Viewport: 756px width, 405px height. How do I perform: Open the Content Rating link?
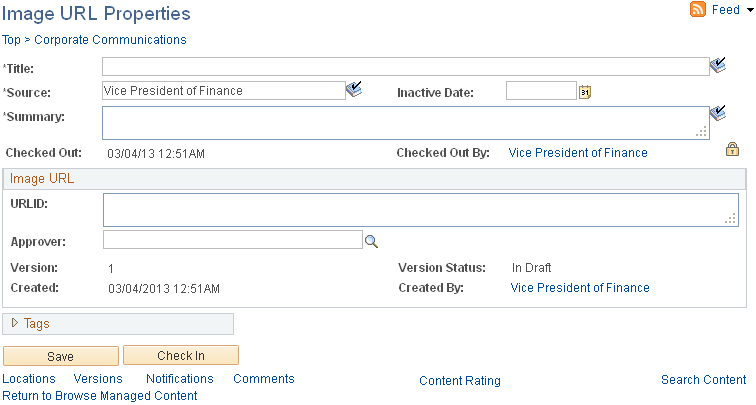pos(460,381)
